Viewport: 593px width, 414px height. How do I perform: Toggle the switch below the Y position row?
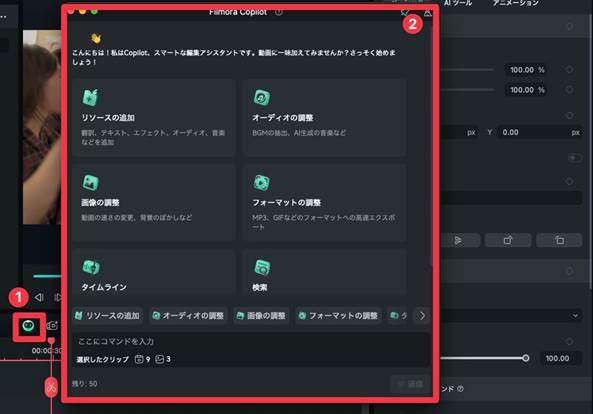pyautogui.click(x=575, y=158)
